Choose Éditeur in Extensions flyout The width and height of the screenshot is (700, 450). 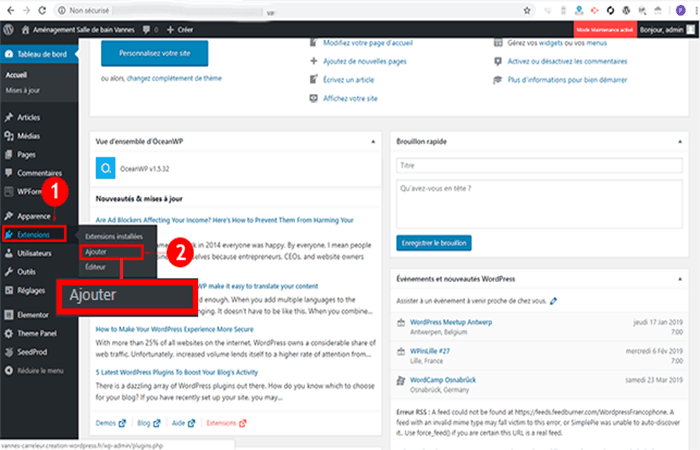[x=96, y=267]
